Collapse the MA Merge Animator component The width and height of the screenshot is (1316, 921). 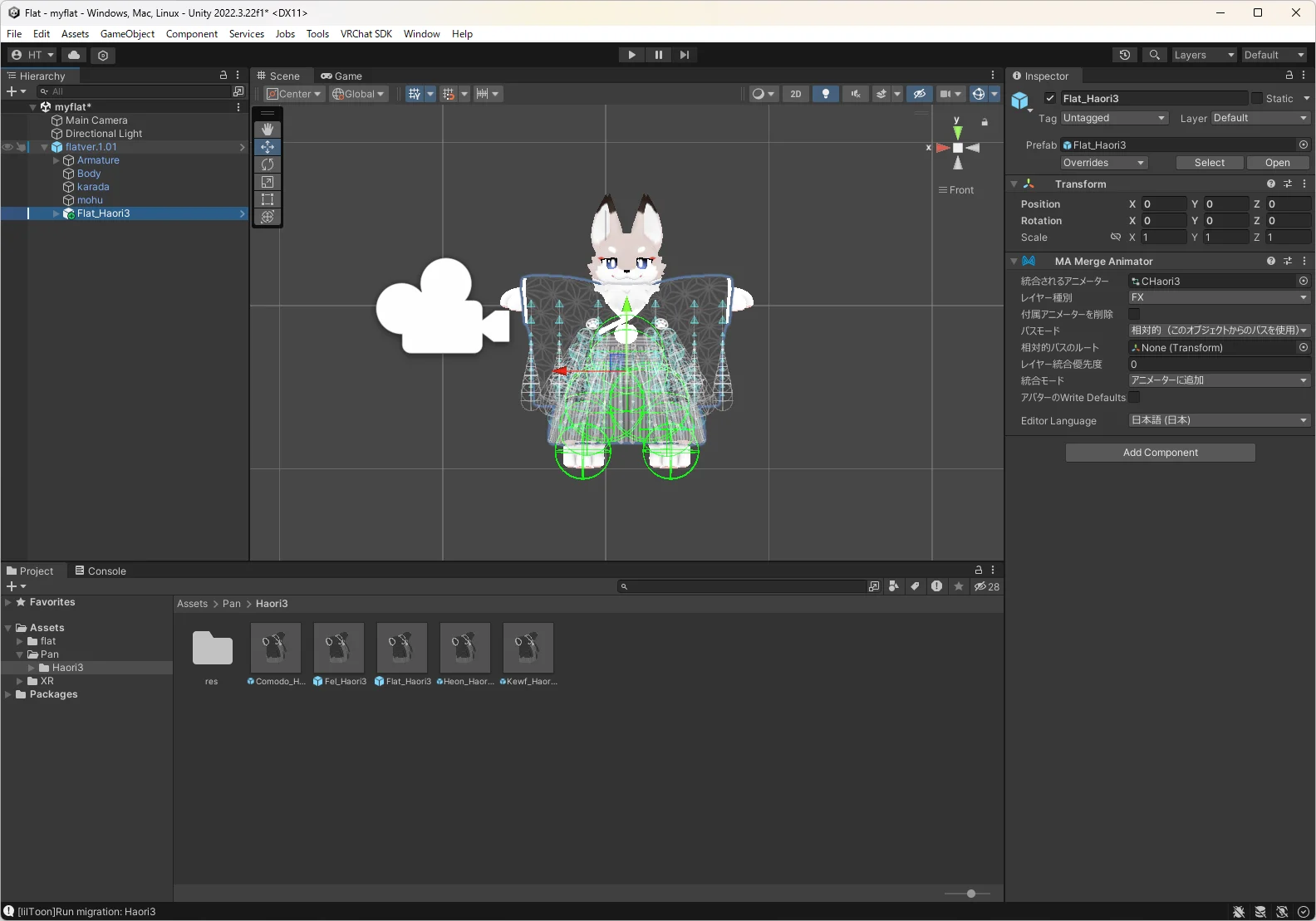[x=1014, y=261]
